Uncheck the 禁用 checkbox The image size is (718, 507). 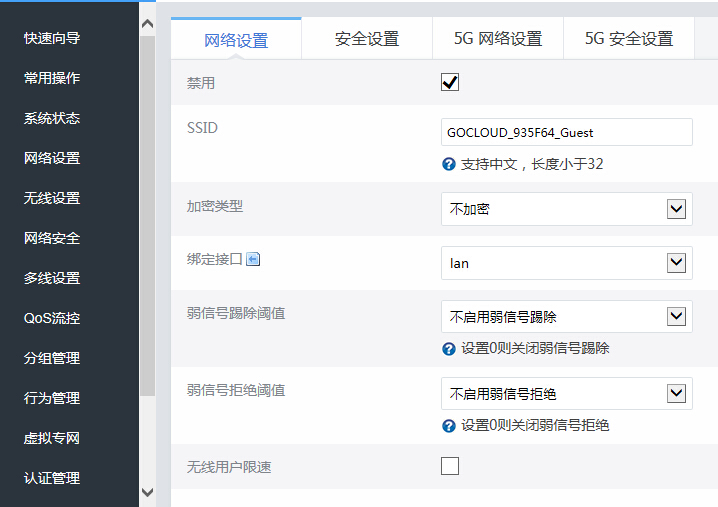click(x=450, y=83)
